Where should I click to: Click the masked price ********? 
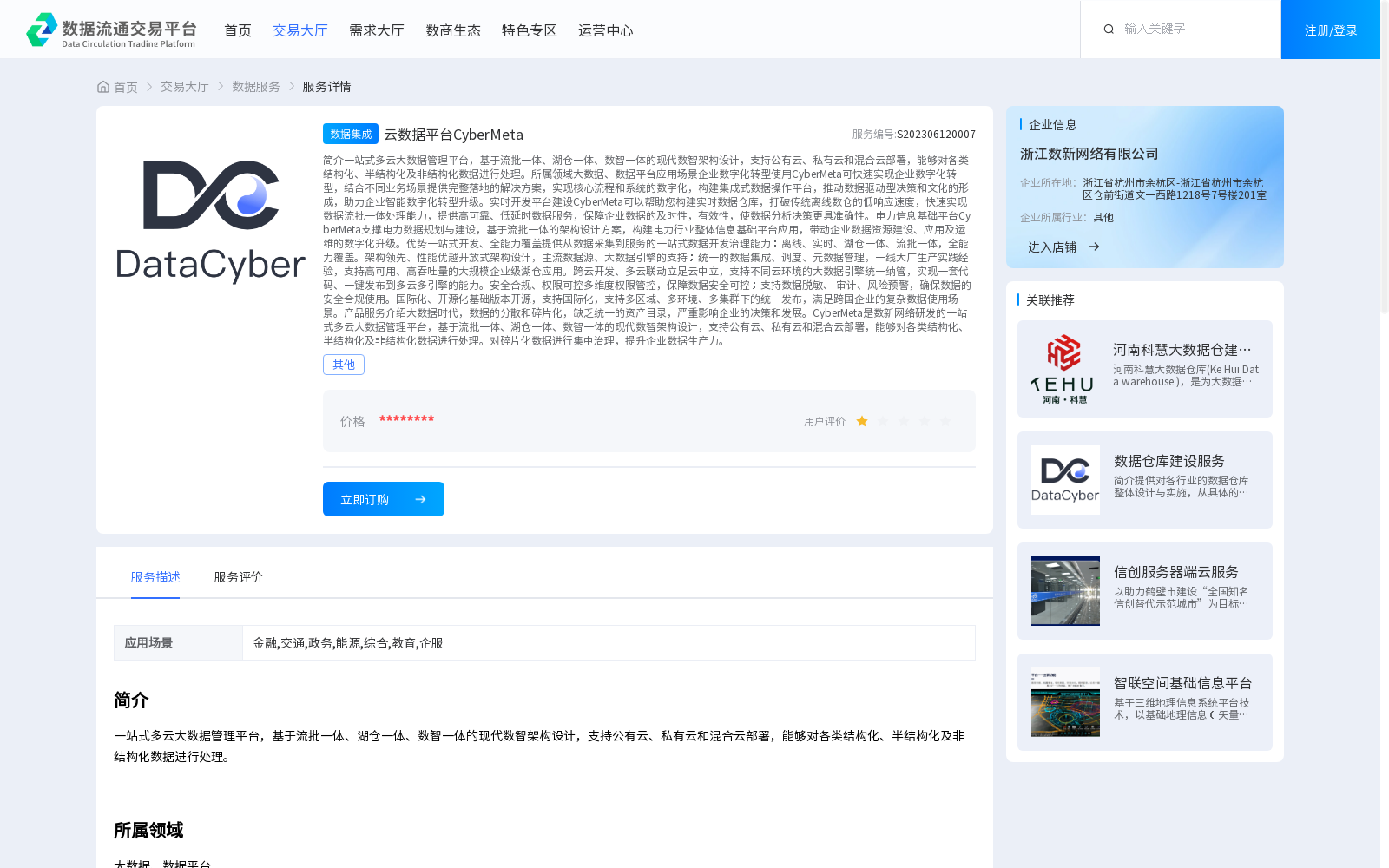coord(406,420)
